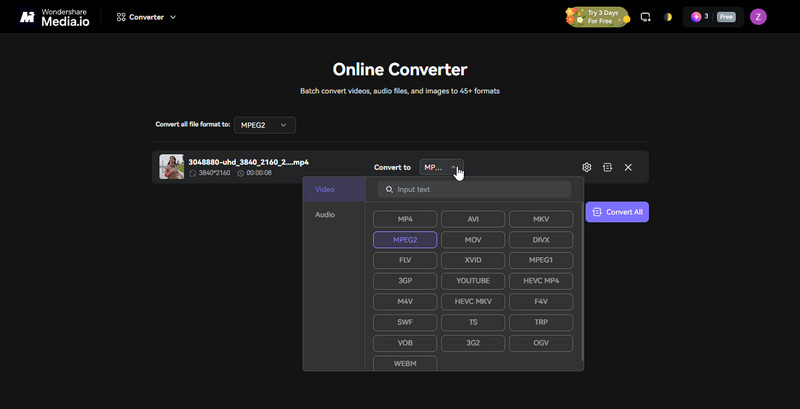This screenshot has width=800, height=409.
Task: Expand the Converter menu in header
Action: (x=146, y=17)
